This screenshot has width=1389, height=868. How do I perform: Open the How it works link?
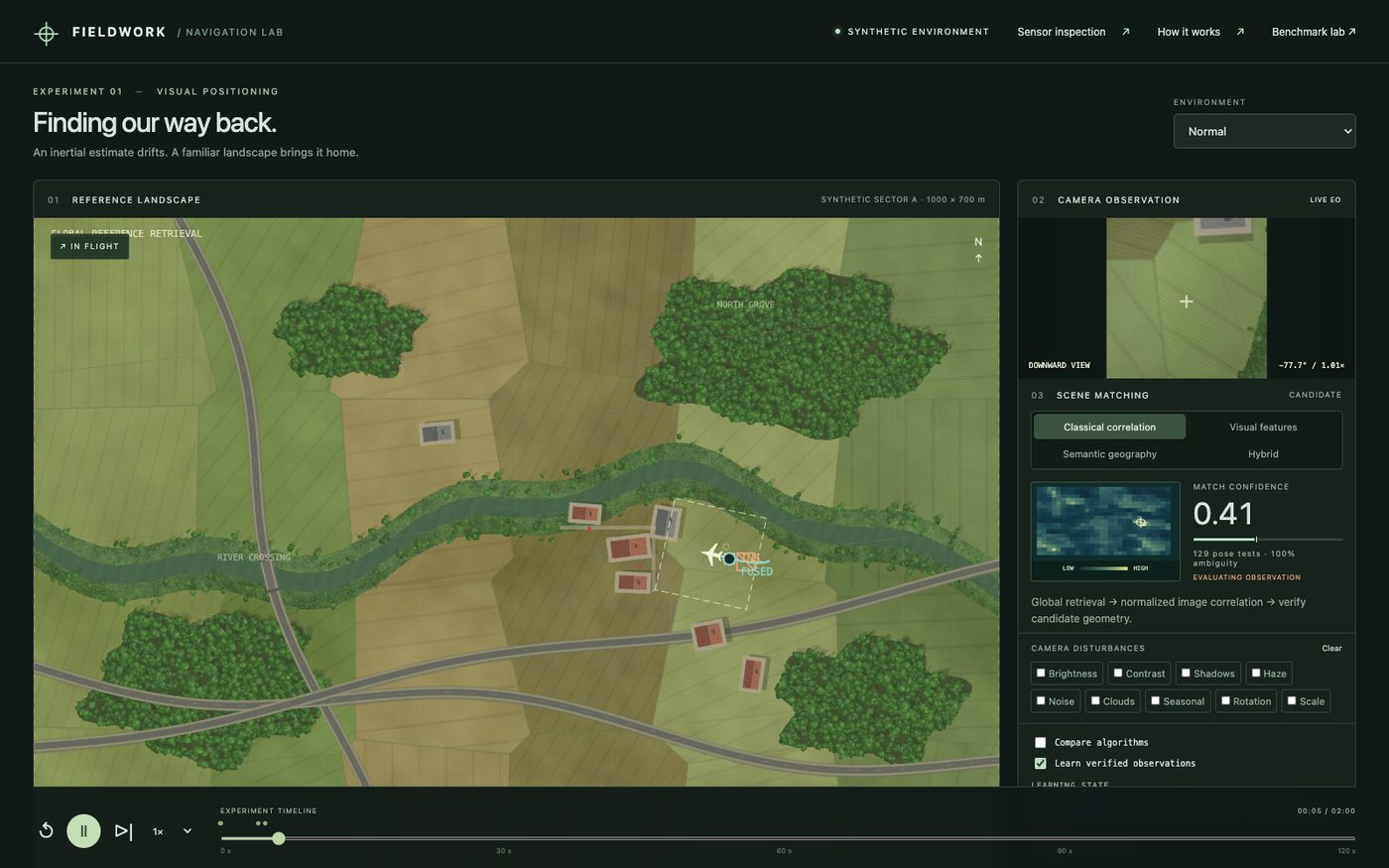coord(1200,32)
